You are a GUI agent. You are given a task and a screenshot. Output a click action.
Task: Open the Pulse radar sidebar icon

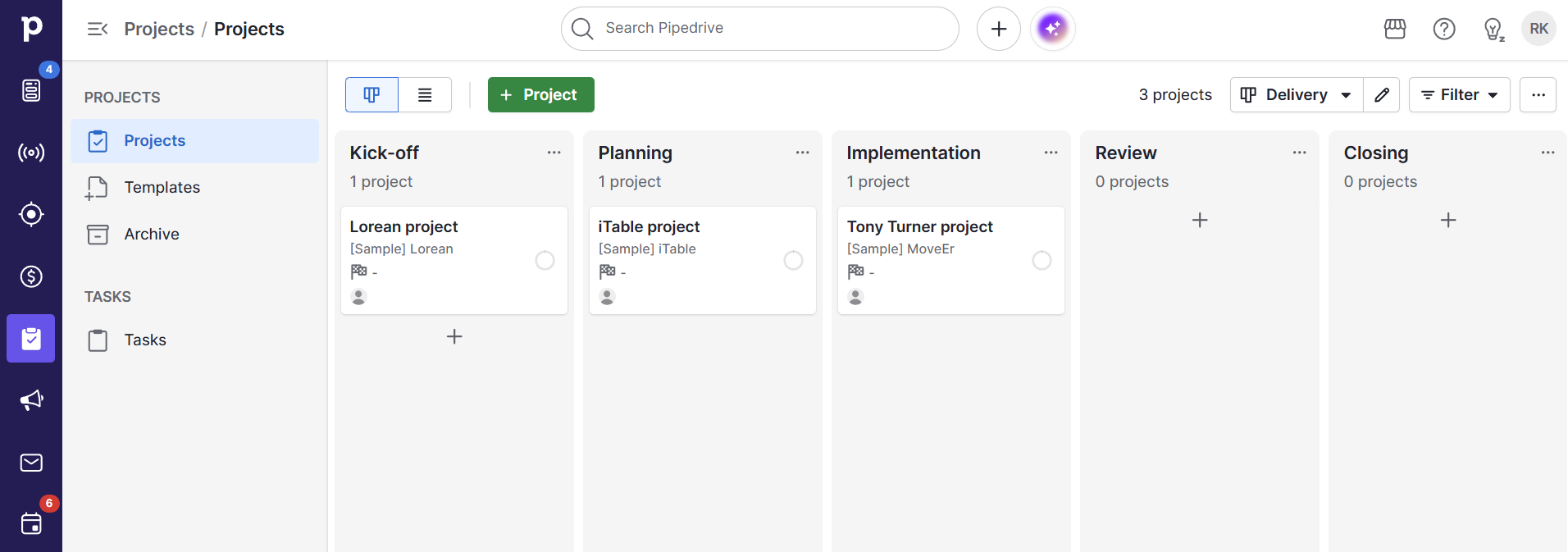click(x=31, y=153)
